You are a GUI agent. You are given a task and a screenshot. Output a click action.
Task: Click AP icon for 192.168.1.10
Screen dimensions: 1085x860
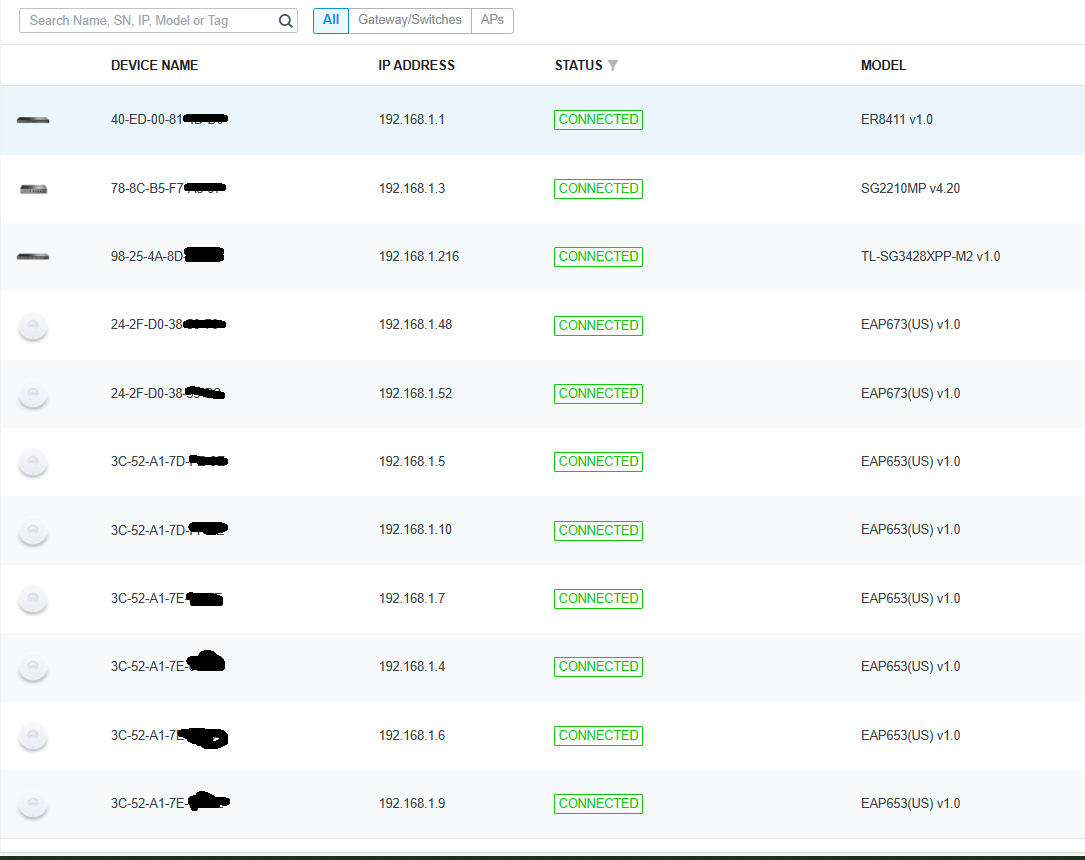coord(33,531)
